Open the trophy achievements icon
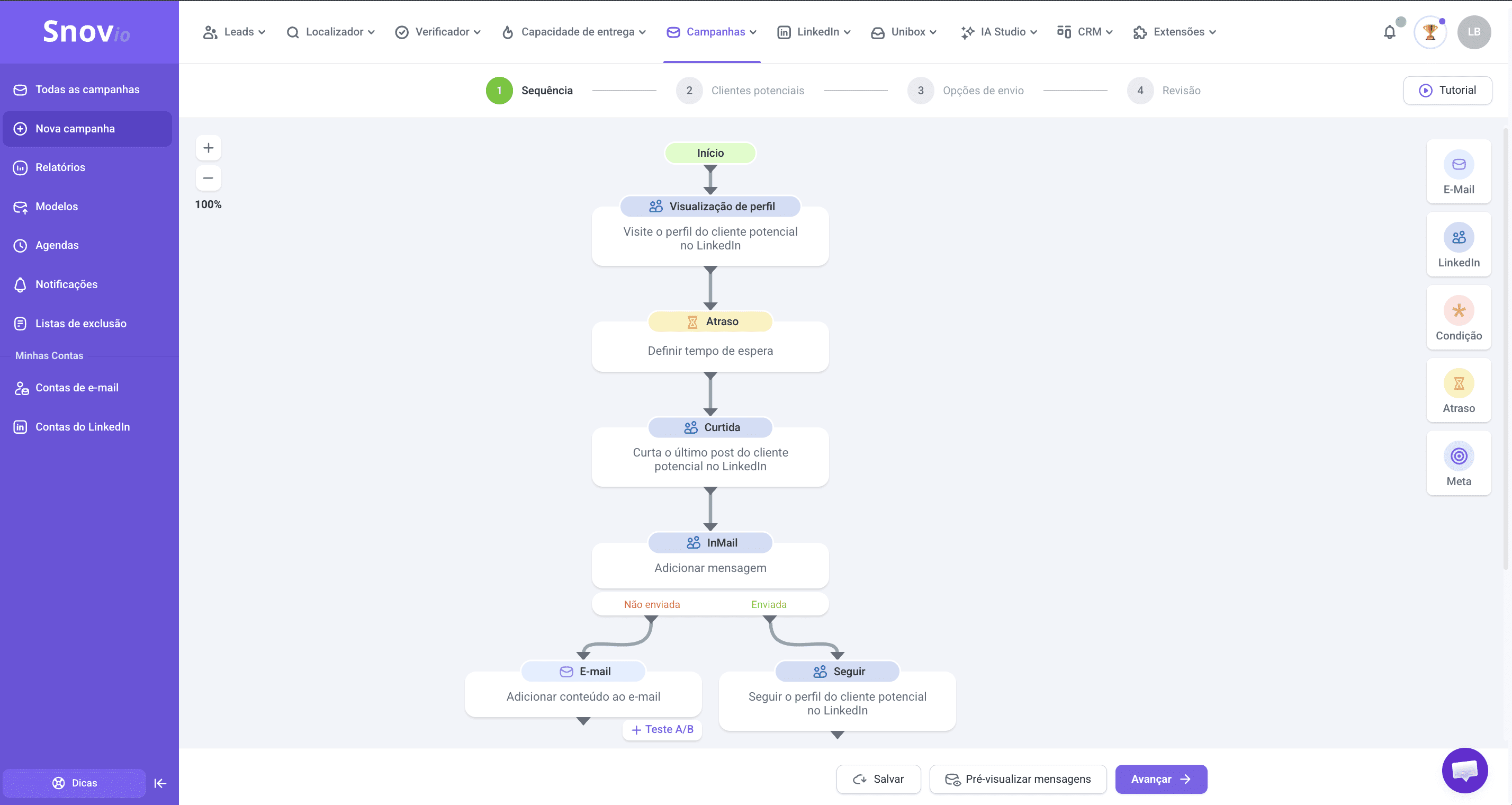Screen dimensions: 1512x805 coord(1430,32)
